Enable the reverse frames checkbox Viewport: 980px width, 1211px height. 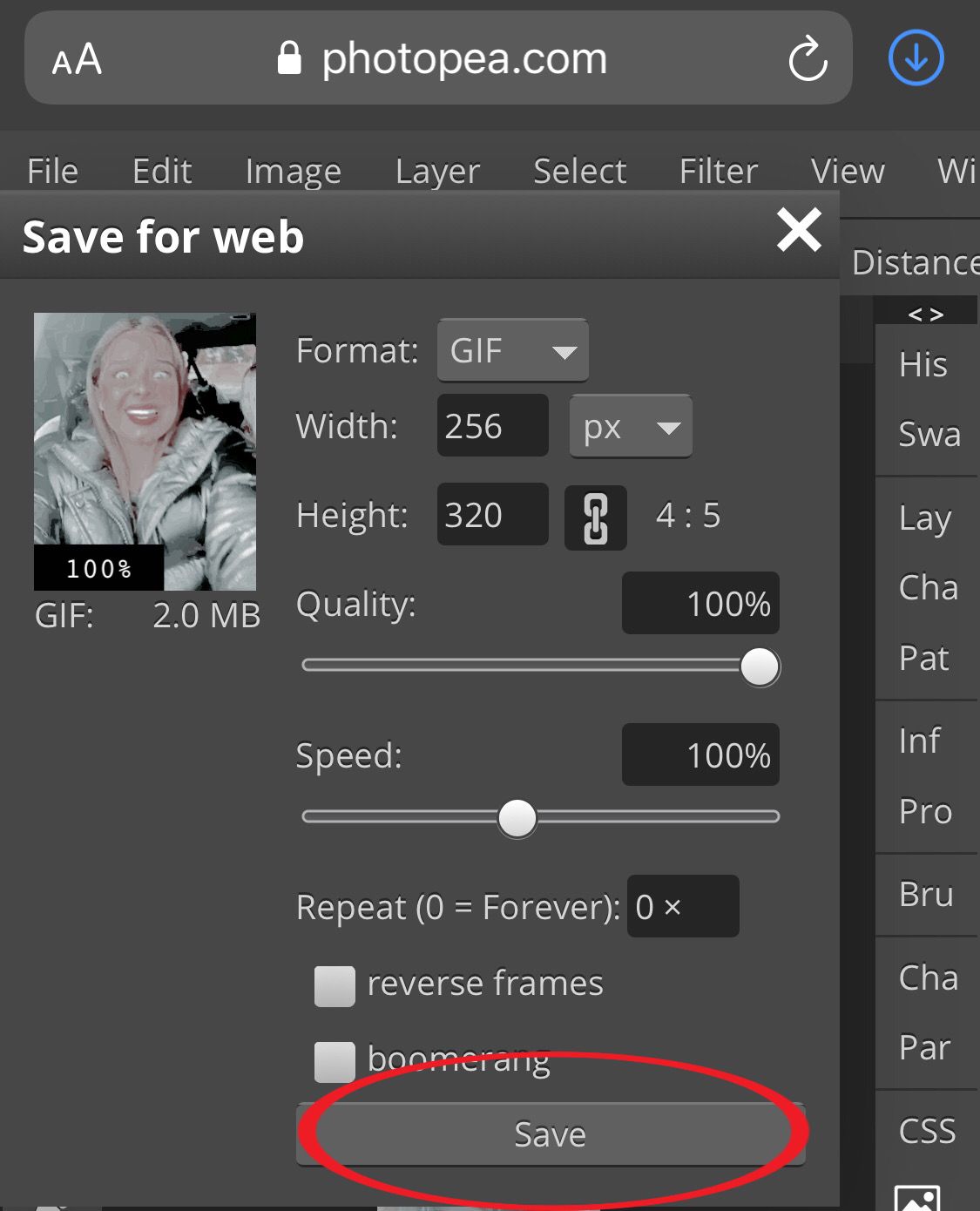(x=335, y=986)
